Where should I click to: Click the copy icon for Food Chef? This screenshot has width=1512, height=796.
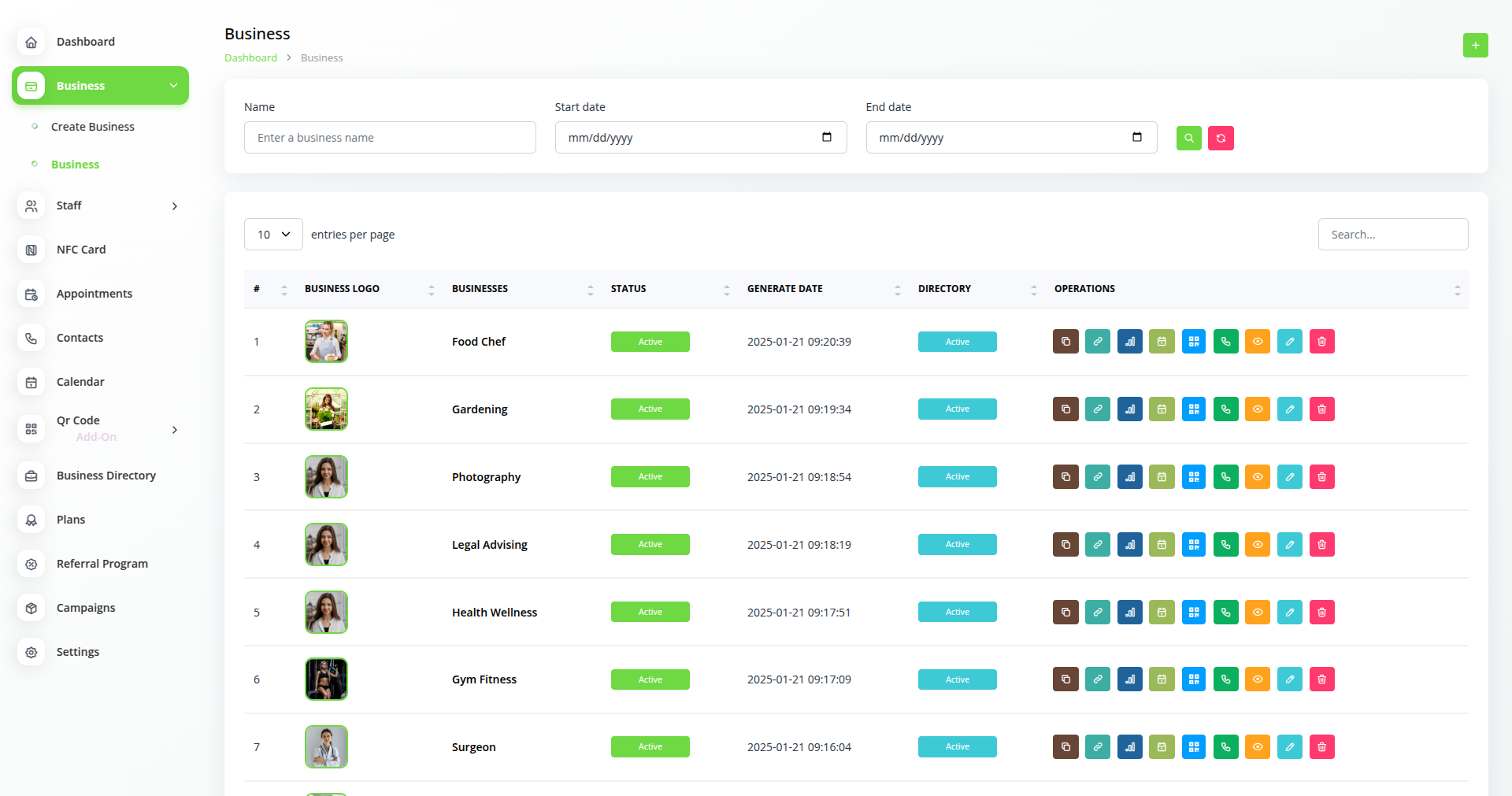[1065, 342]
